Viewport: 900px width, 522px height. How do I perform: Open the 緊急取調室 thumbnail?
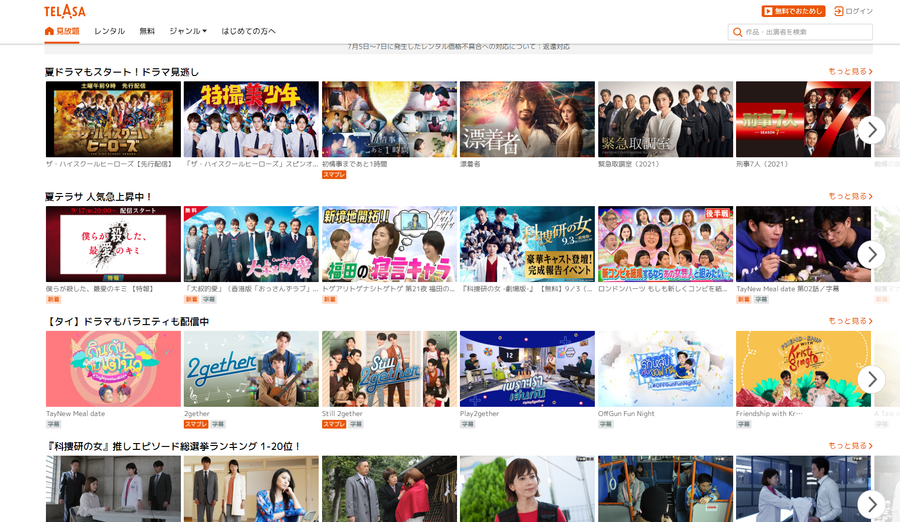point(665,119)
